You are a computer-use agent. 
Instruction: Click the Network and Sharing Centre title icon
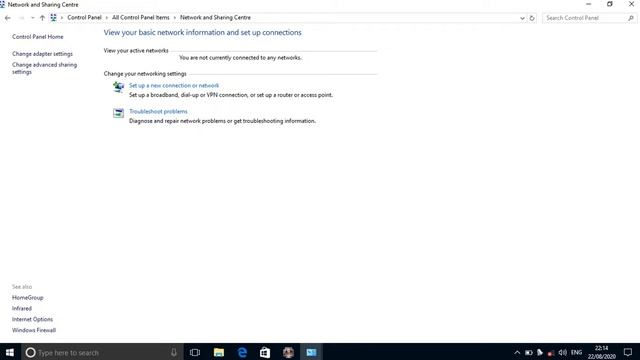[x=2, y=4]
